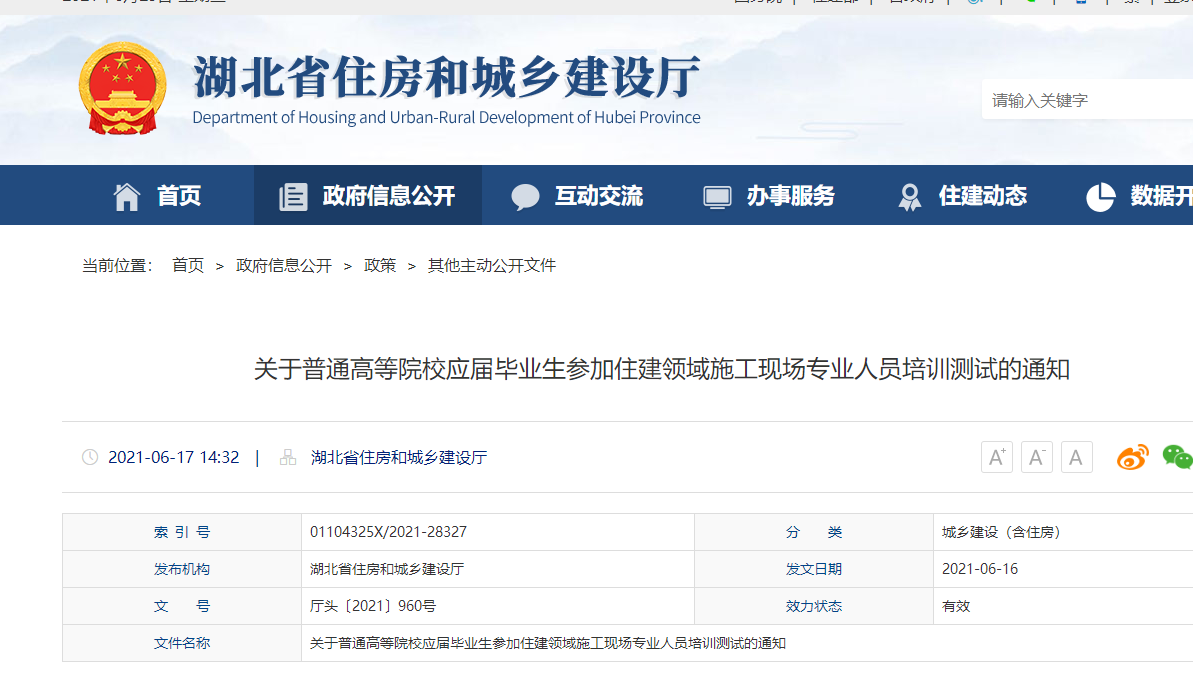The height and width of the screenshot is (677, 1193).
Task: Click the 索引号 label cell
Action: coord(182,532)
